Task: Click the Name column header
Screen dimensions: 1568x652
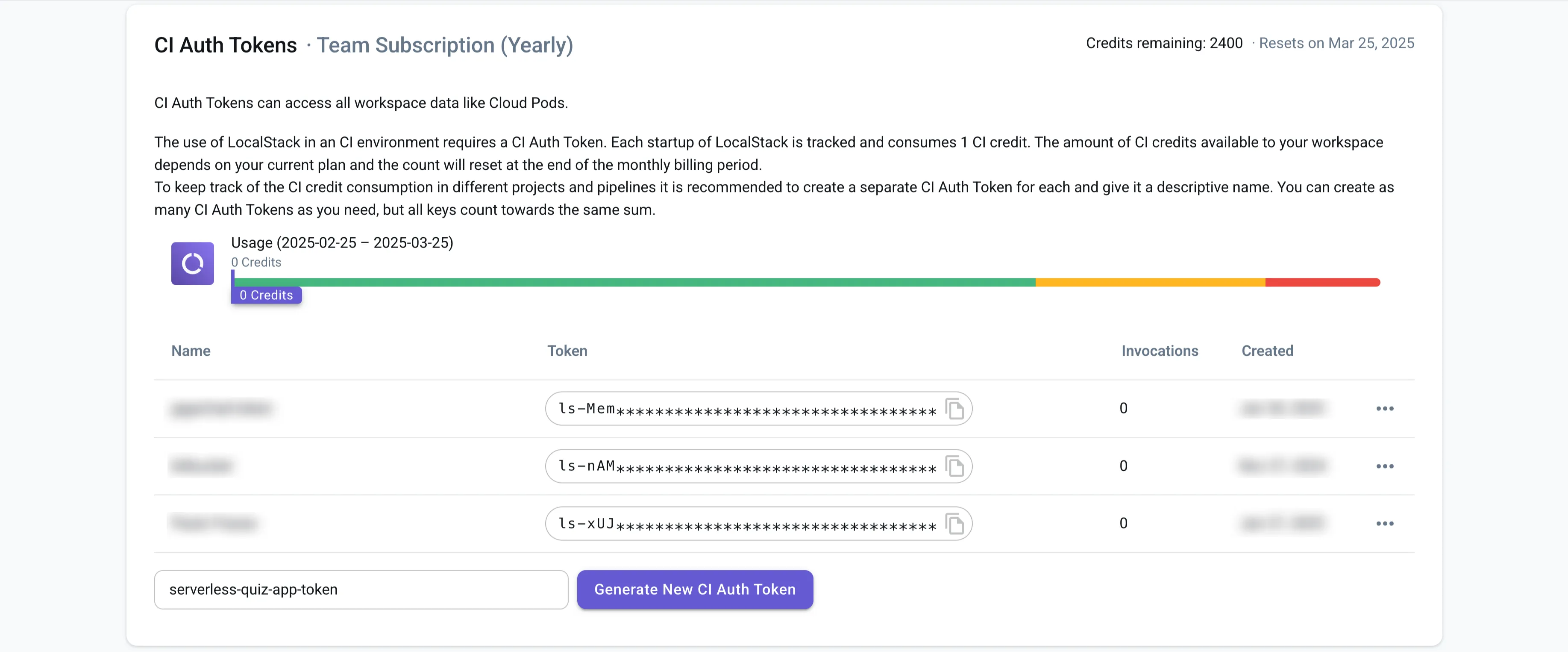Action: 191,351
